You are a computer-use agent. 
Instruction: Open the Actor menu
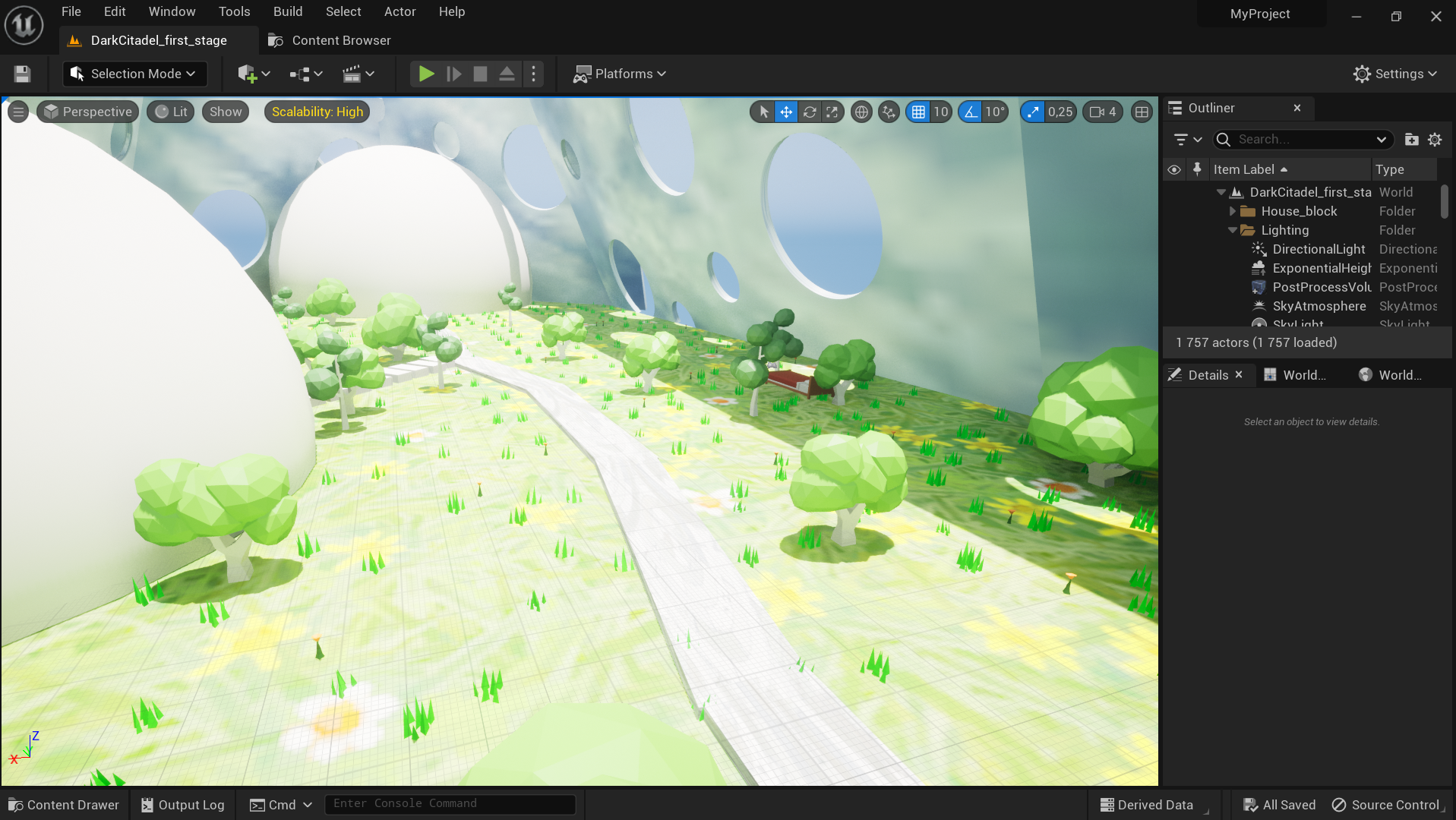pos(400,11)
